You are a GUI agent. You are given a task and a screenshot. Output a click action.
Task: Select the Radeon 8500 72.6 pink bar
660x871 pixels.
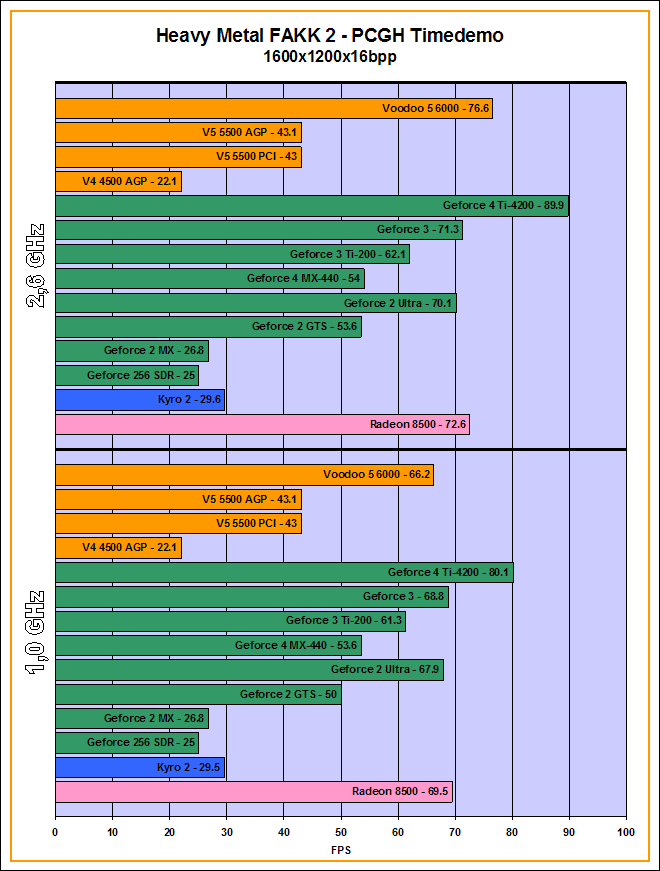click(262, 425)
